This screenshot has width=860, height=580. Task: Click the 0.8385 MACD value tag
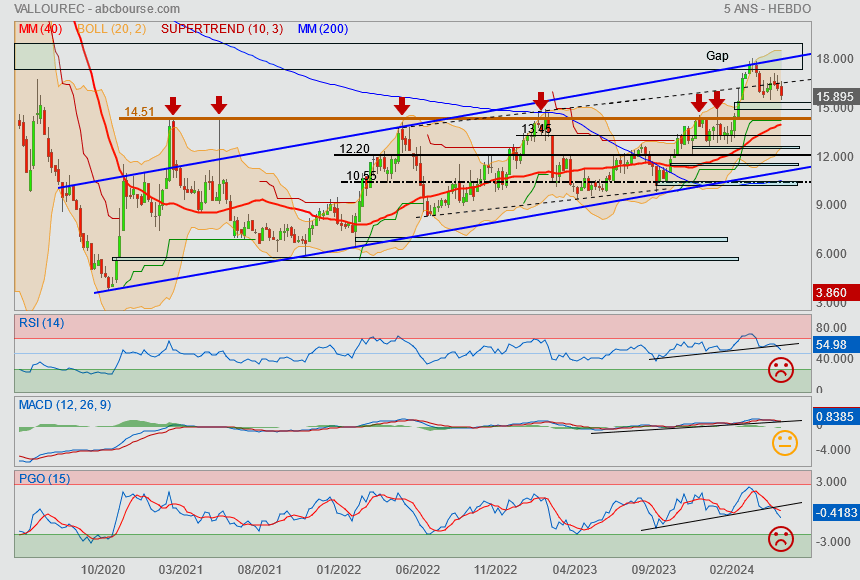coord(835,416)
